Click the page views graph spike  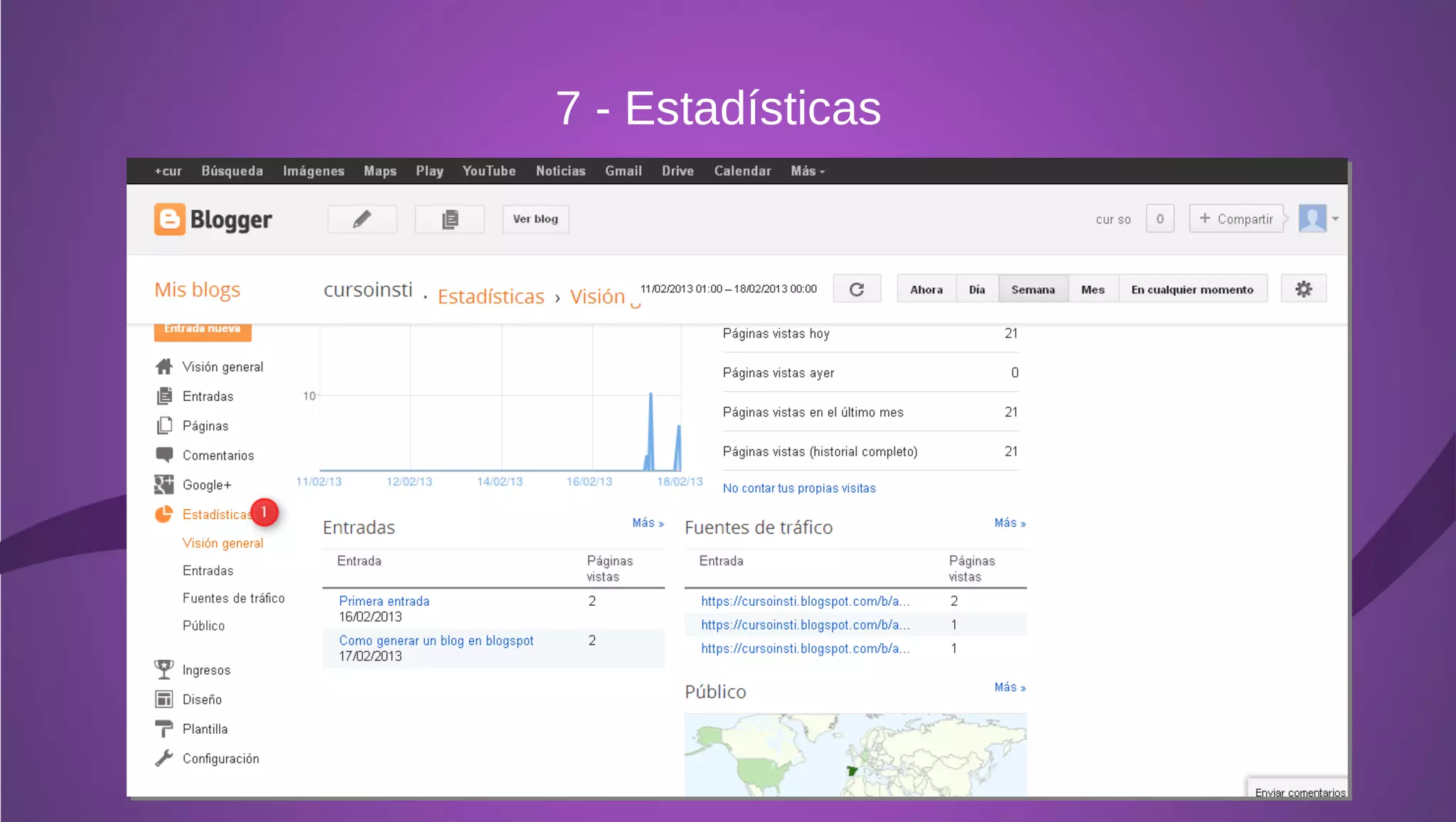(651, 431)
